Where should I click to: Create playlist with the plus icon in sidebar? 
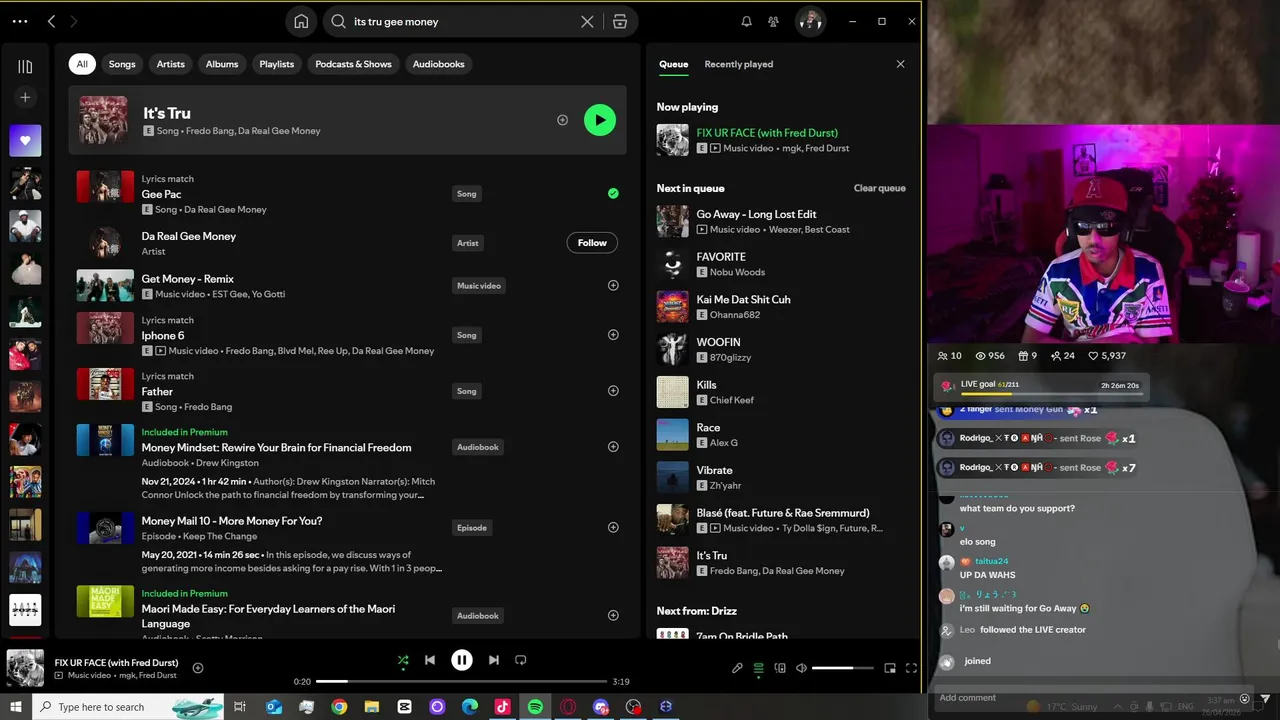(x=25, y=97)
